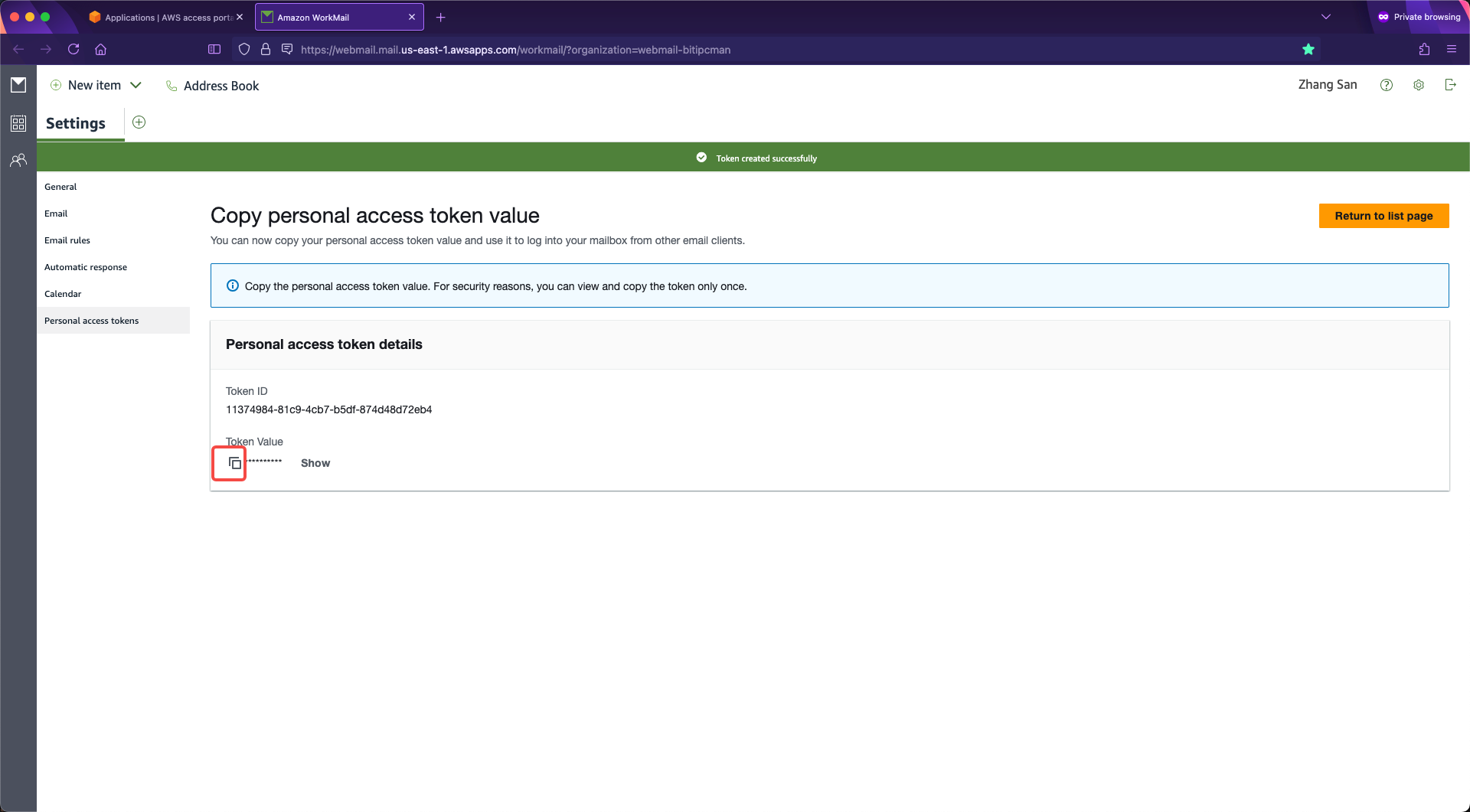Click the plus icon next to the Settings tab

click(x=139, y=122)
